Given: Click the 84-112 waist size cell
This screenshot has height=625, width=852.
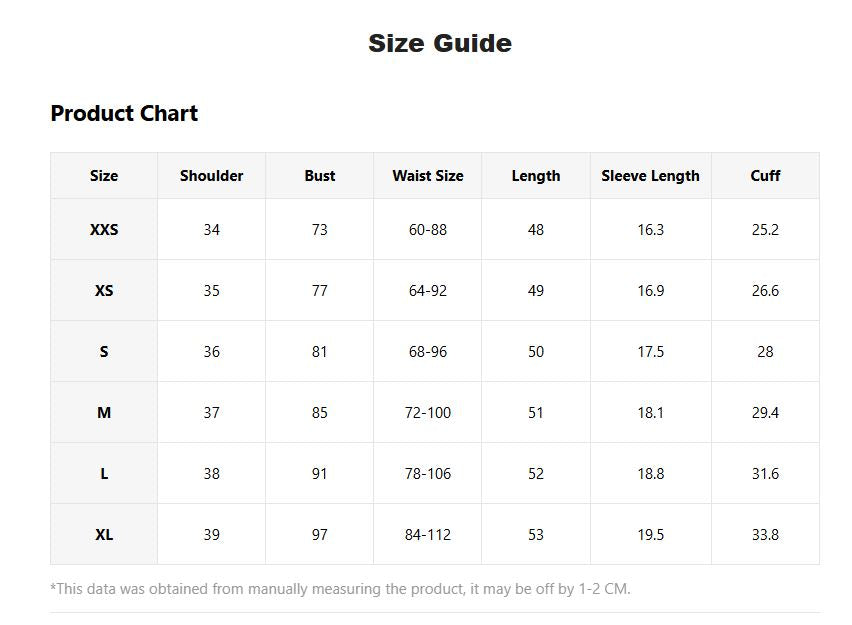Looking at the screenshot, I should coord(428,534).
